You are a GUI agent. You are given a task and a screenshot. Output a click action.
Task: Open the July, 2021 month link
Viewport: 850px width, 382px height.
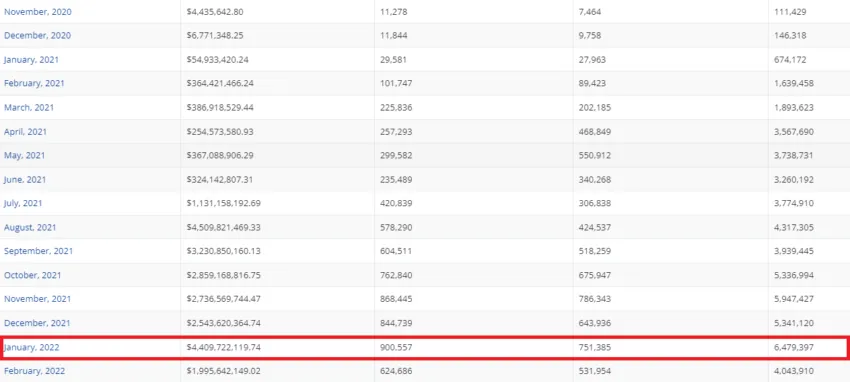23,203
